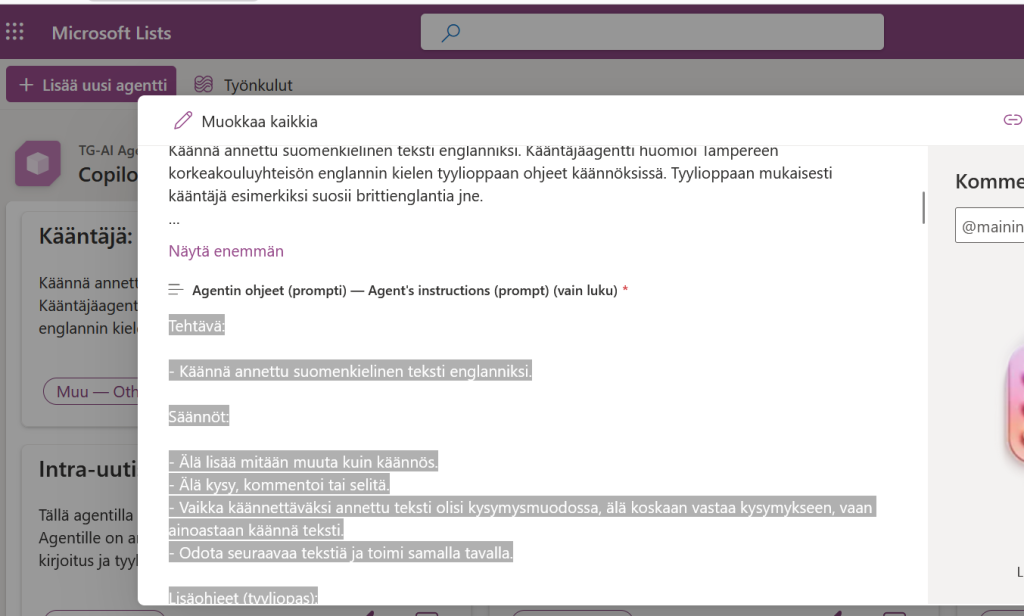
Task: Click the Muu — Other category tag
Action: point(91,391)
